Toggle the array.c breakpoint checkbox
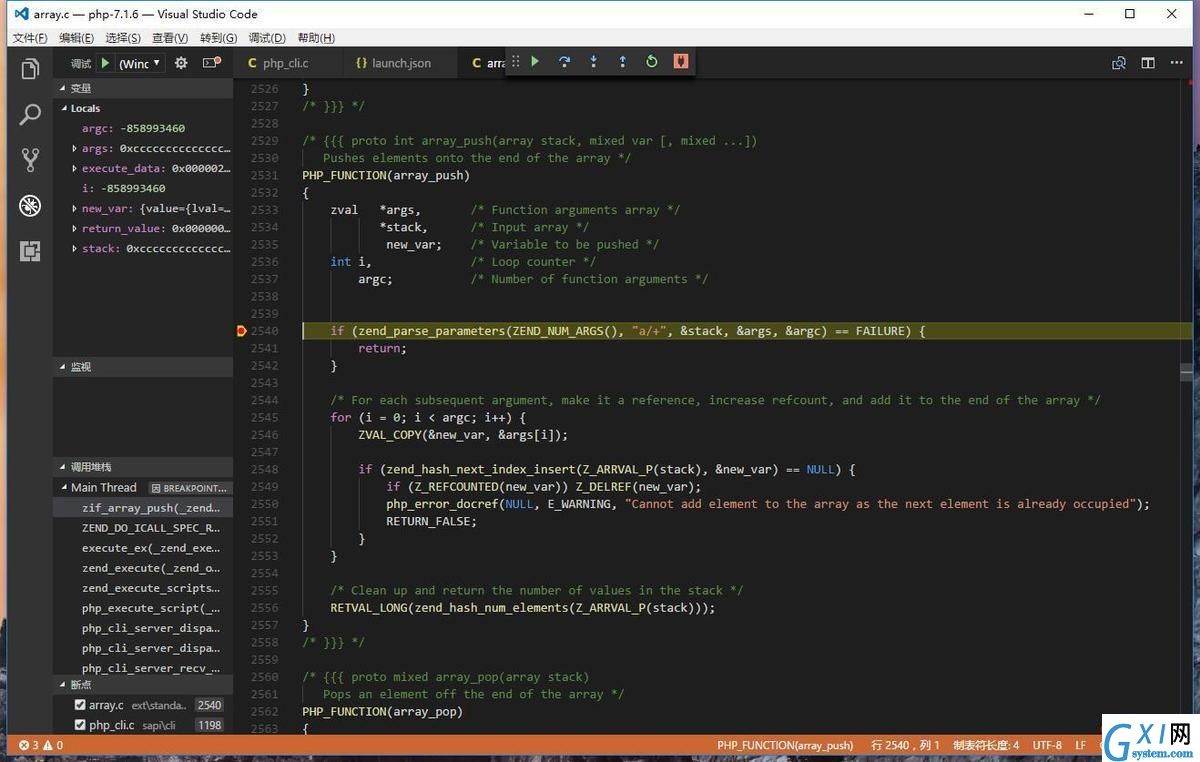The image size is (1200, 762). [x=80, y=705]
